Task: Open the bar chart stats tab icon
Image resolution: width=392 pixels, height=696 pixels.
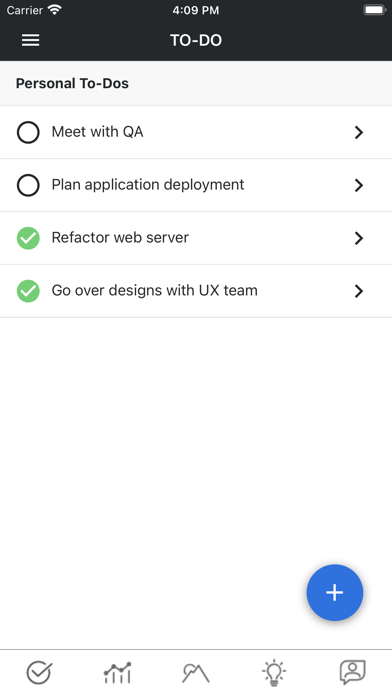Action: pos(118,672)
